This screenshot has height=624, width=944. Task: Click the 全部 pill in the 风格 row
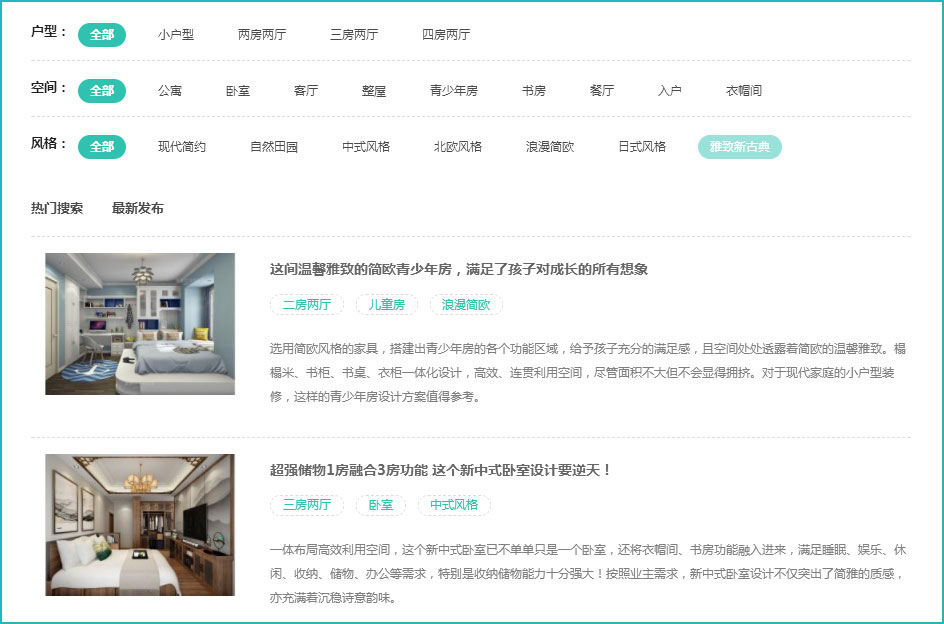click(x=102, y=146)
